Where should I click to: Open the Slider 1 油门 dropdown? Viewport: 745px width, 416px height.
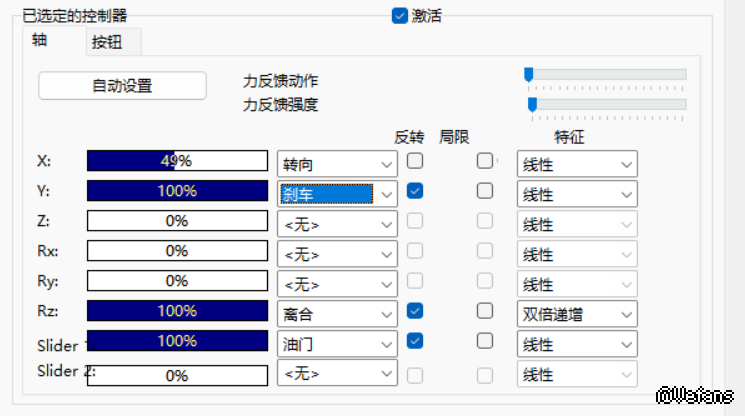coord(337,344)
